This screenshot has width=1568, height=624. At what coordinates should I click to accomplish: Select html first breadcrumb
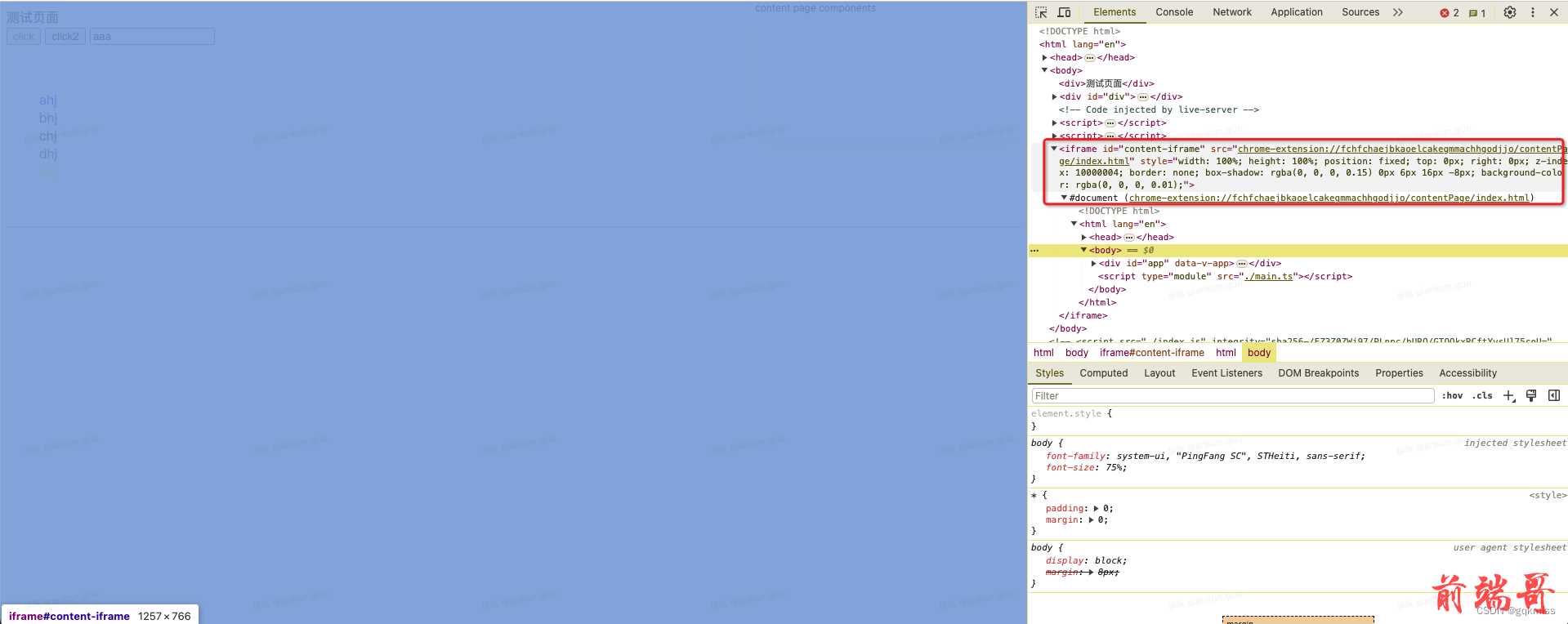tap(1043, 353)
